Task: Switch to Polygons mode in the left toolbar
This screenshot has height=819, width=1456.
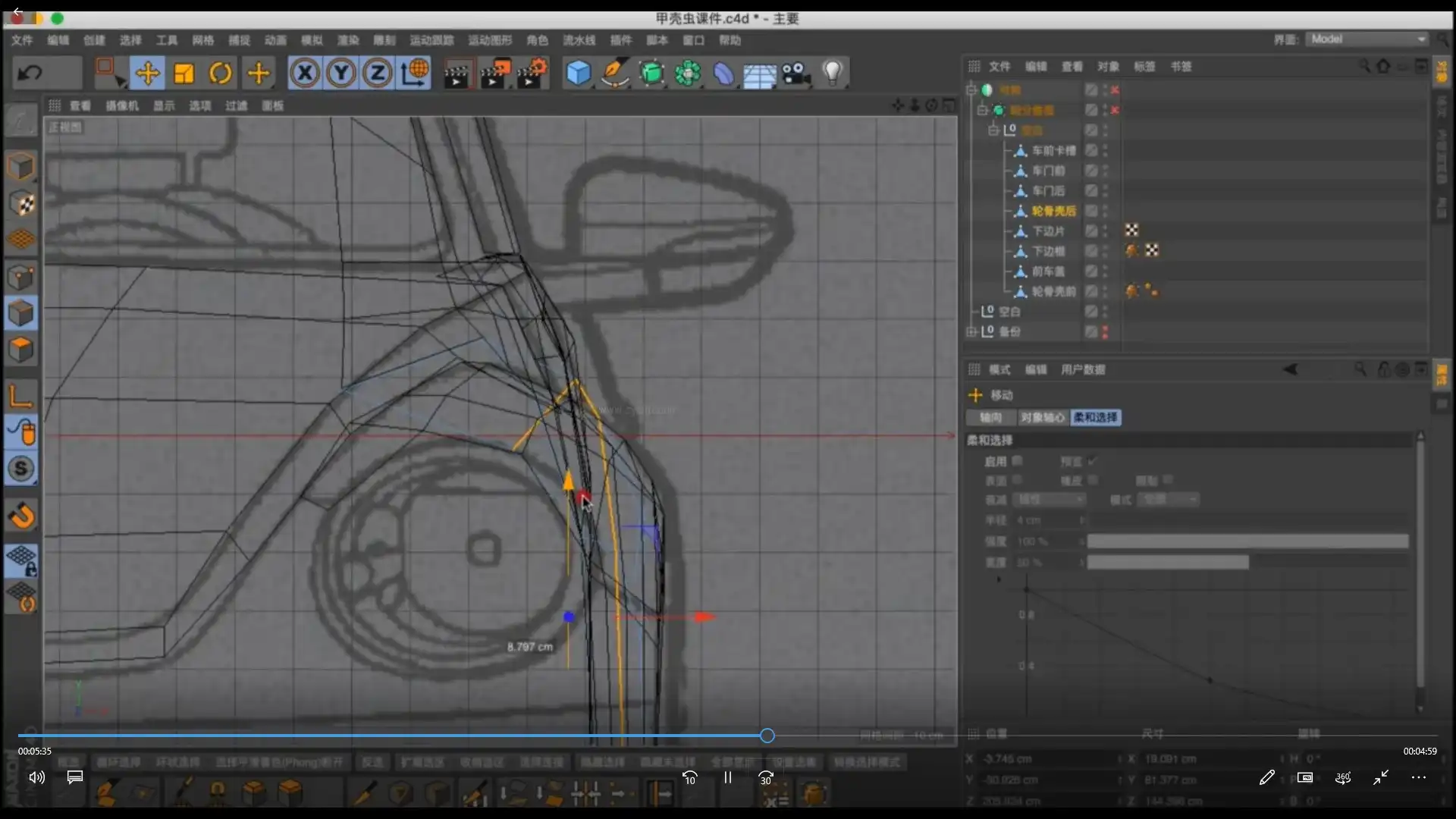Action: 21,349
